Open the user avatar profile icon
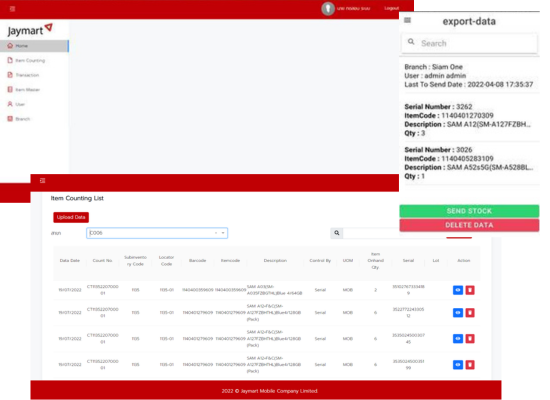550x400 pixels. pyautogui.click(x=328, y=8)
